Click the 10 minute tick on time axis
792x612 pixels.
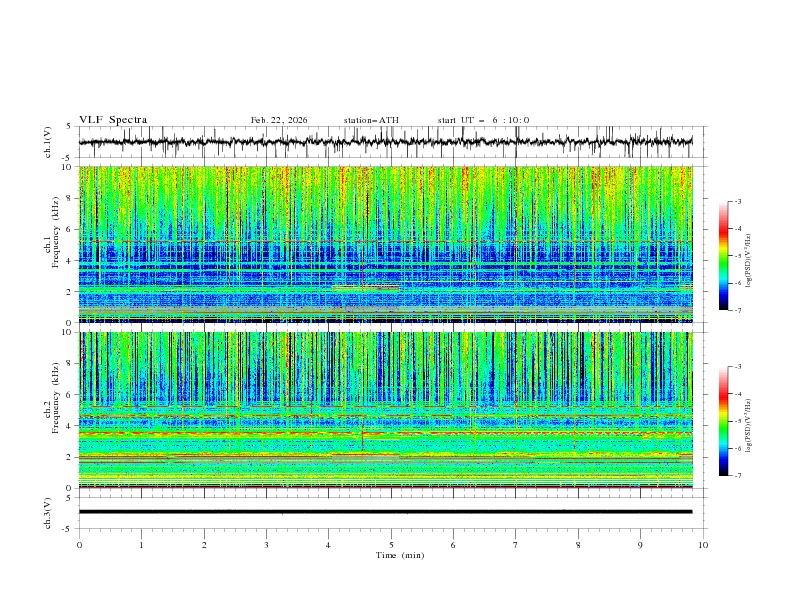pos(703,545)
